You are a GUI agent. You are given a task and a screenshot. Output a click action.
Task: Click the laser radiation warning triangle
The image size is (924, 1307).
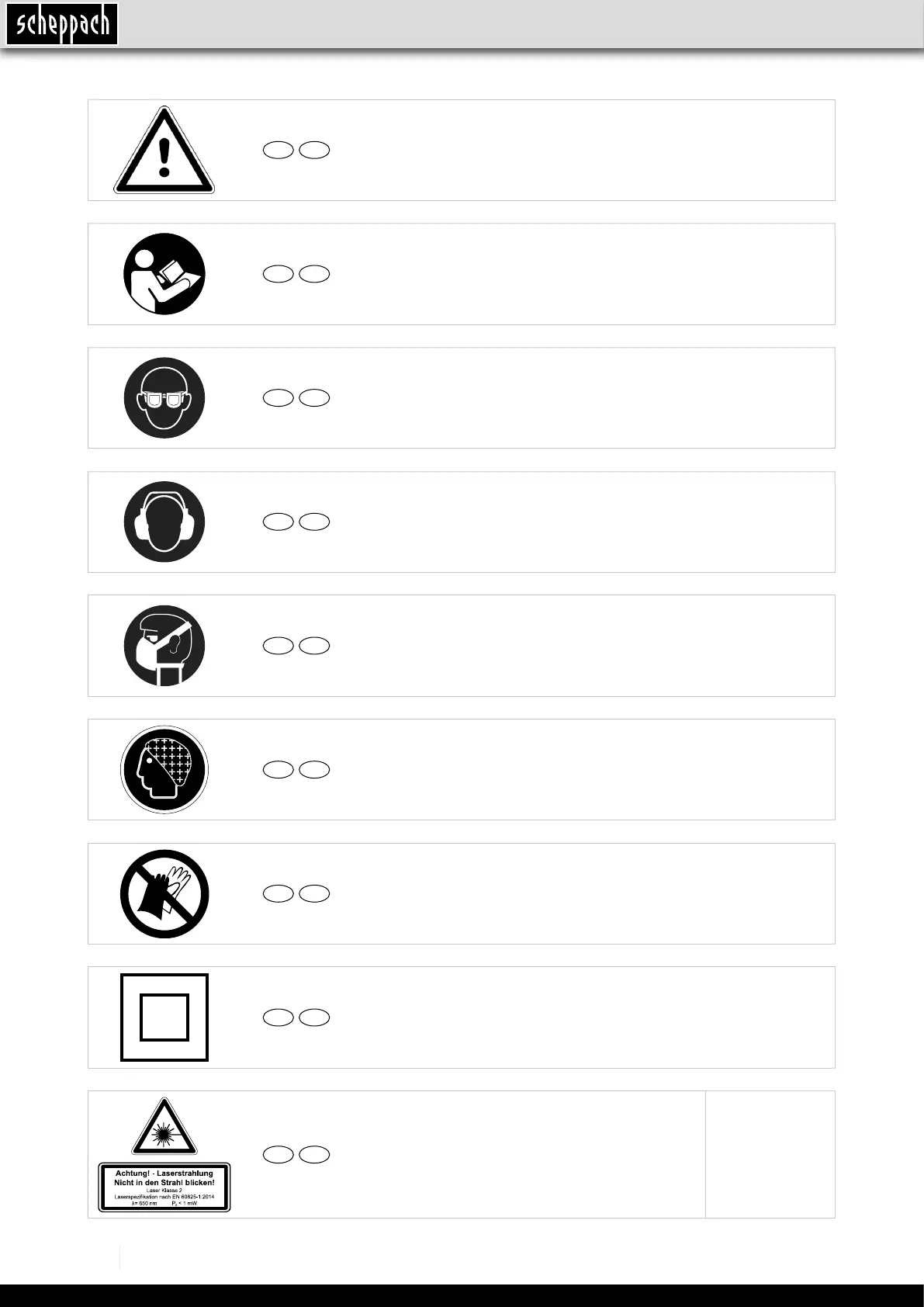pos(164,1128)
